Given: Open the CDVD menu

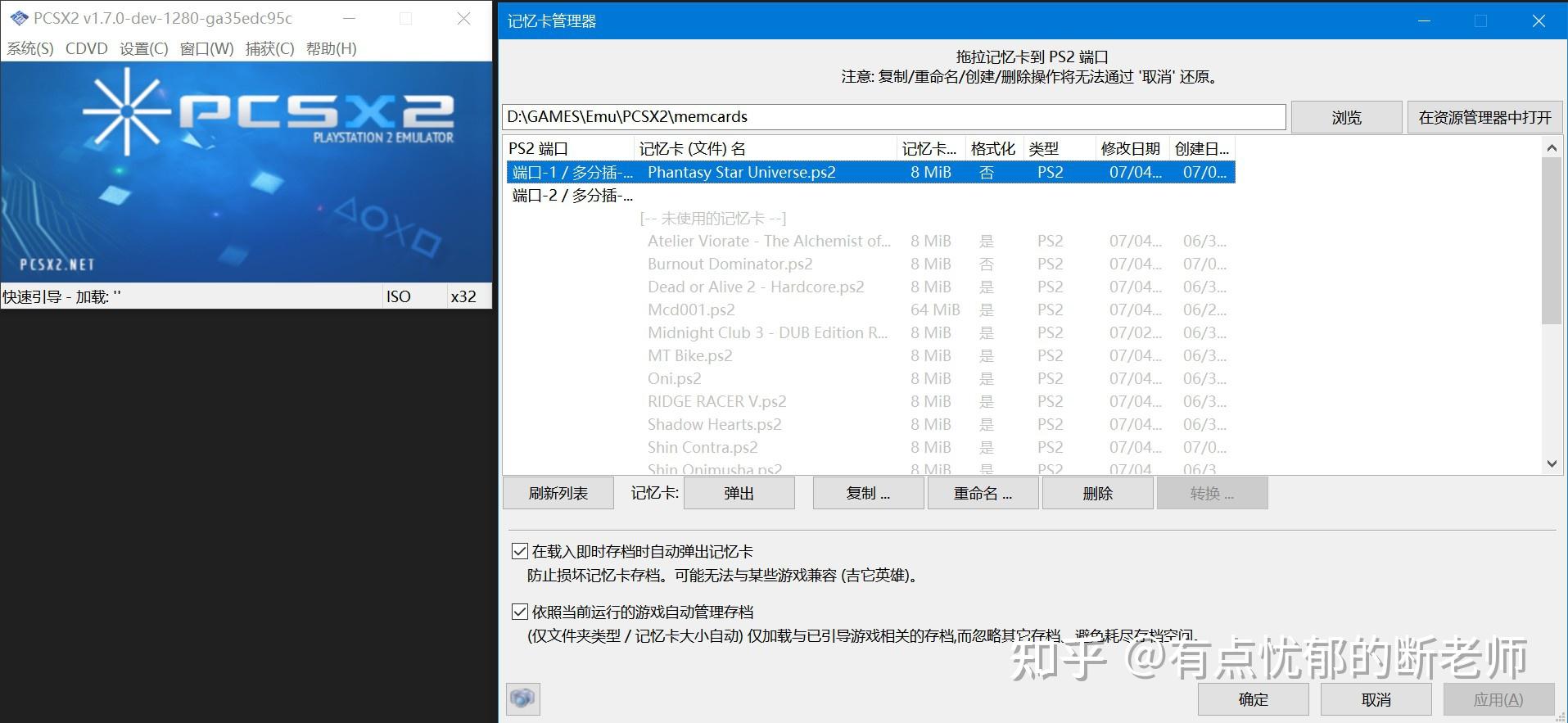Looking at the screenshot, I should click(87, 48).
